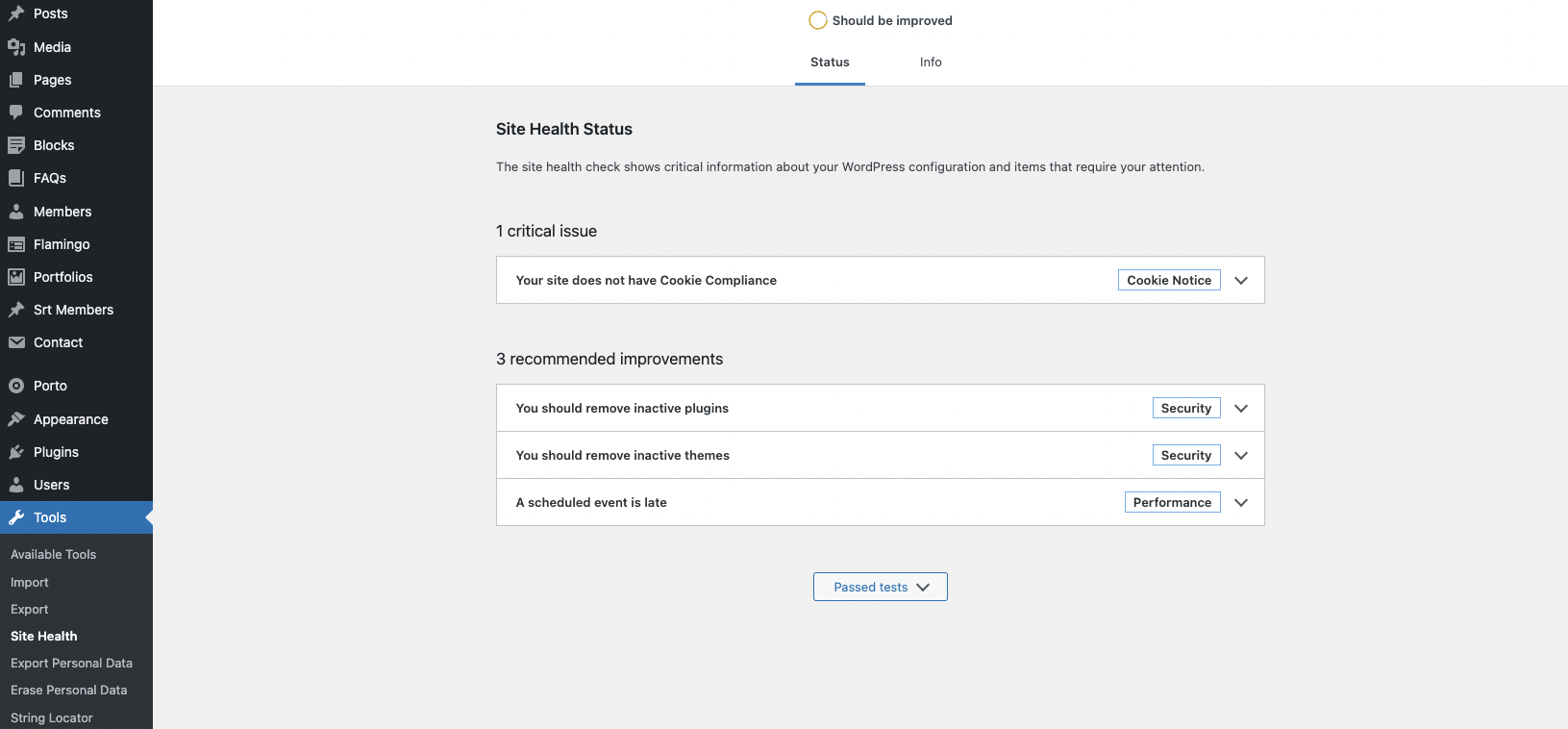Click the Media icon in sidebar
The width and height of the screenshot is (1568, 729).
click(16, 47)
